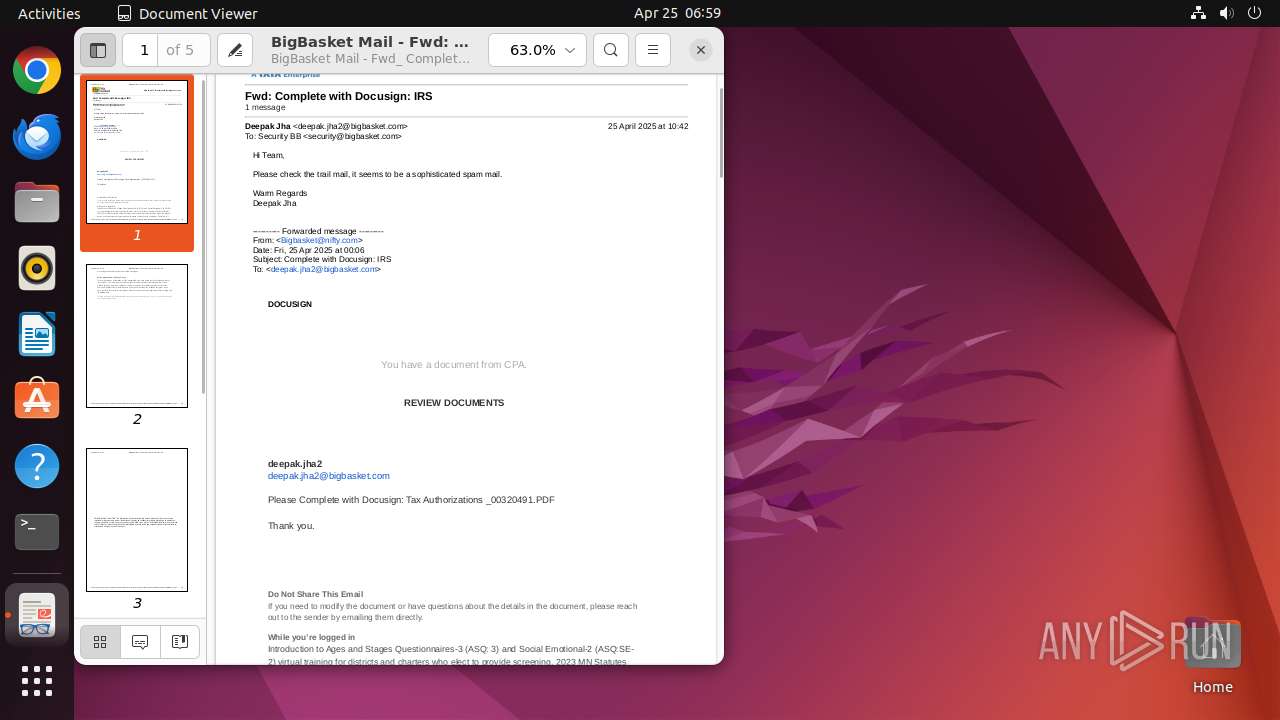Click 'While you're logged in' heading
Screen dimensions: 1280x720
point(311,637)
